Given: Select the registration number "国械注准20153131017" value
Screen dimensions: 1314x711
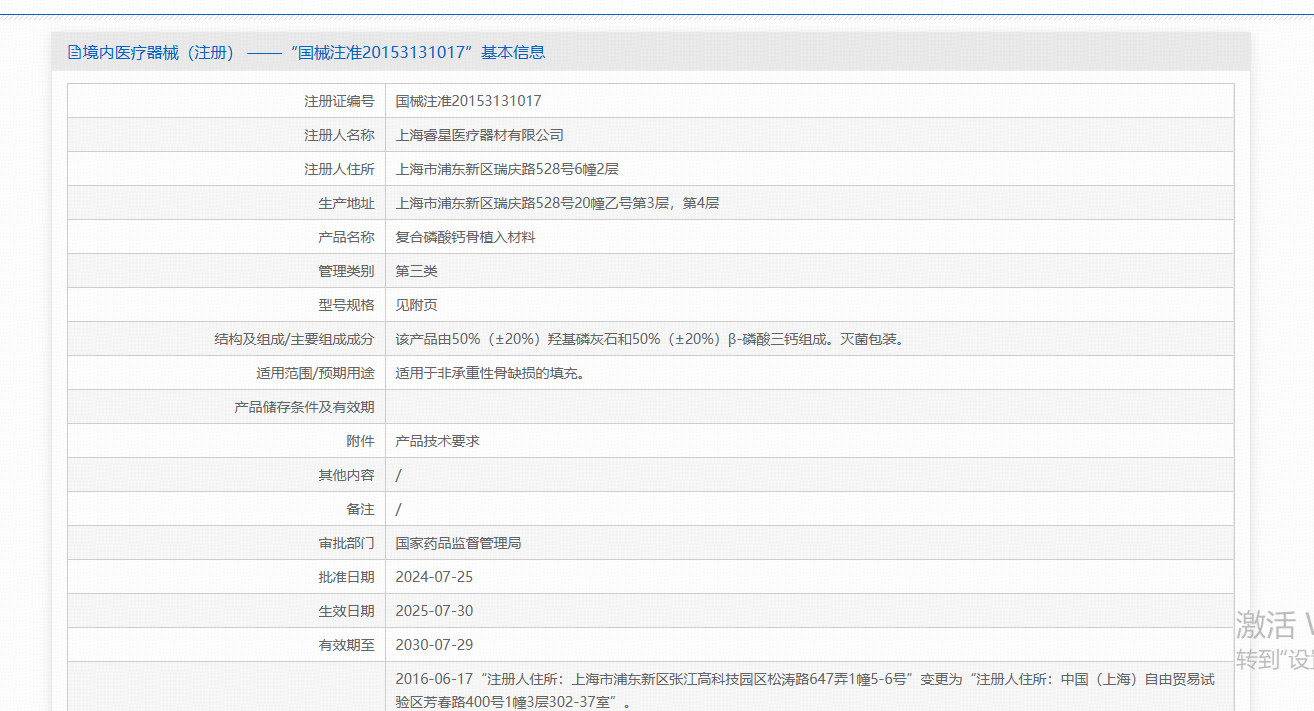Looking at the screenshot, I should tap(466, 100).
